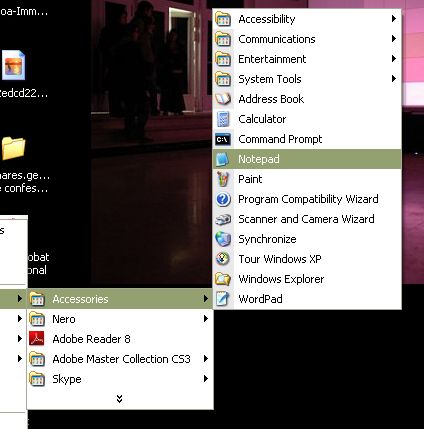Click the 'Accessories' label
The width and height of the screenshot is (424, 429).
80,299
